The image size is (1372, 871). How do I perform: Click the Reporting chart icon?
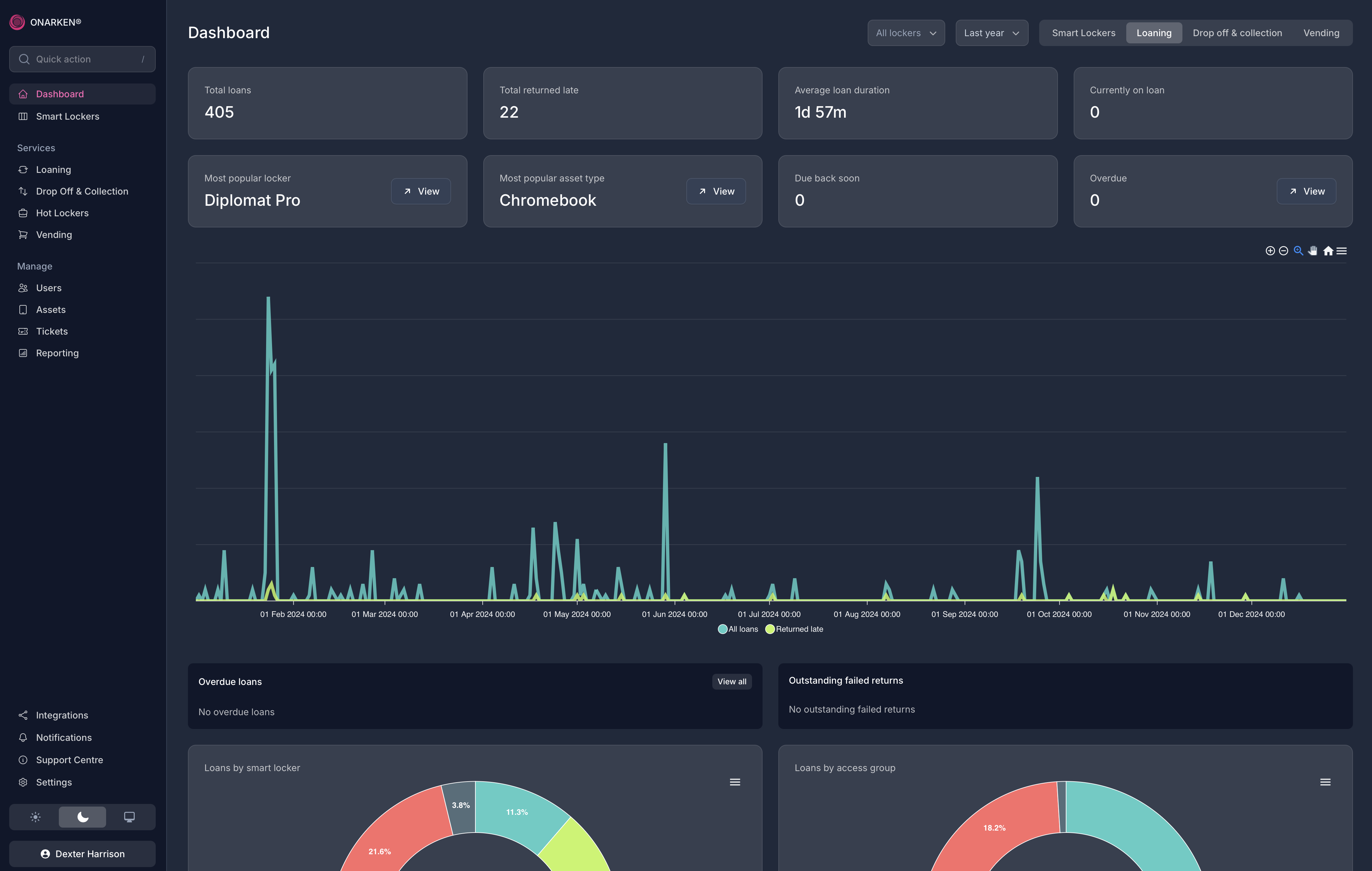point(23,353)
